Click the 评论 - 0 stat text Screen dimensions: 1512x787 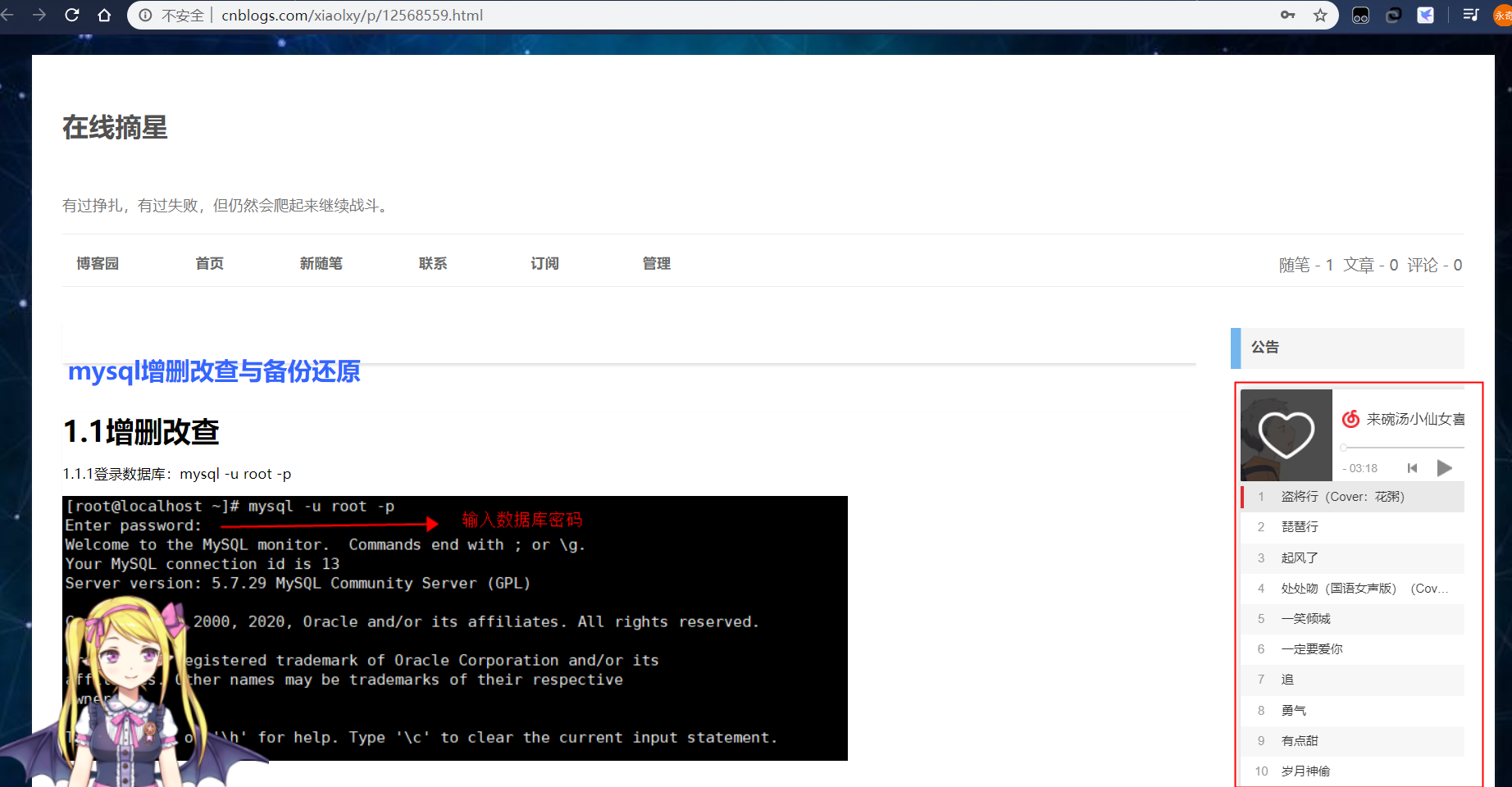(1435, 265)
